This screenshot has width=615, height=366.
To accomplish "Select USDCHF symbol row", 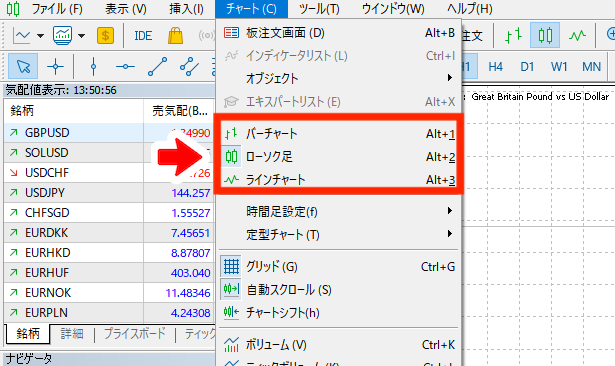I will [x=109, y=173].
